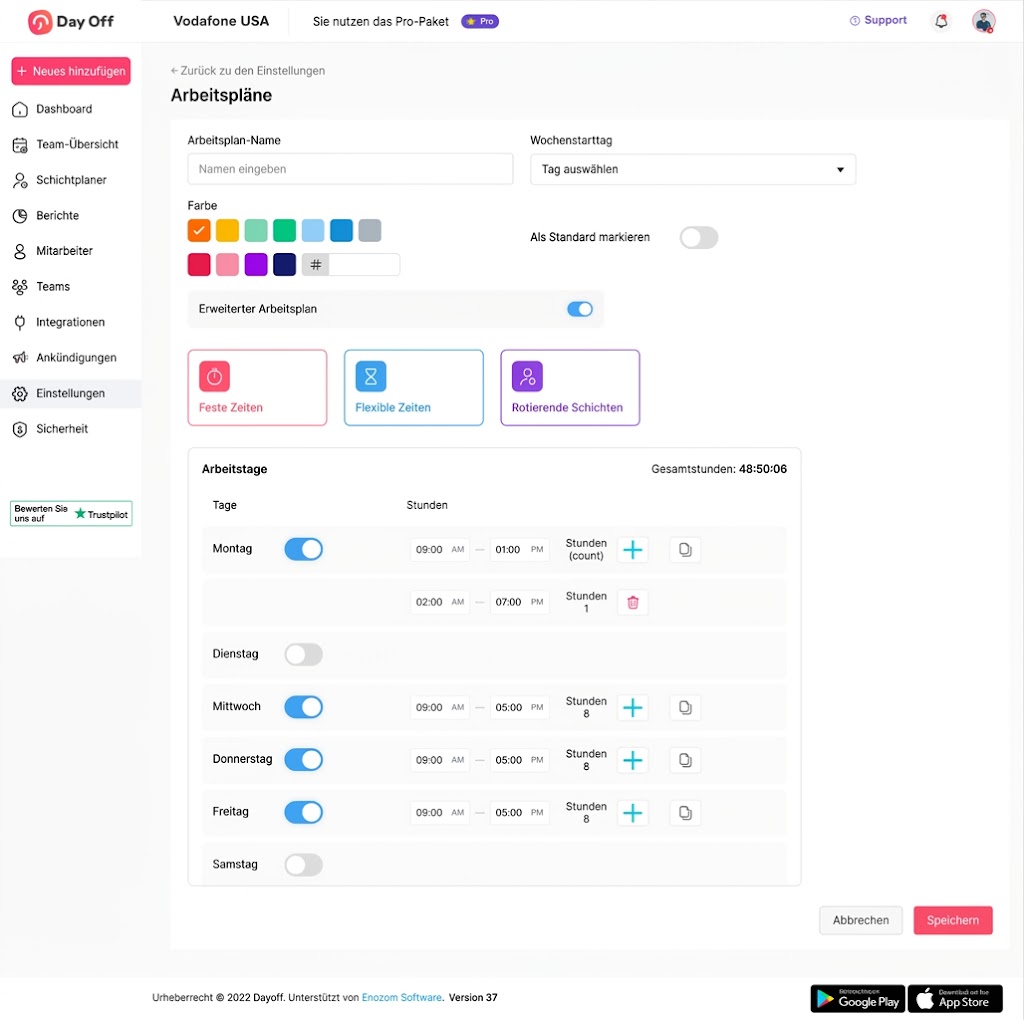Copy Freitag hours
Viewport: 1024px width, 1020px height.
click(685, 813)
